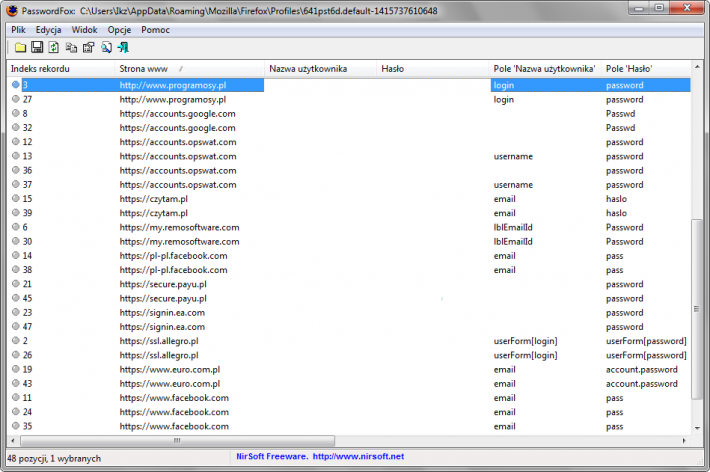Click the bullet icon of record 32

click(16, 127)
